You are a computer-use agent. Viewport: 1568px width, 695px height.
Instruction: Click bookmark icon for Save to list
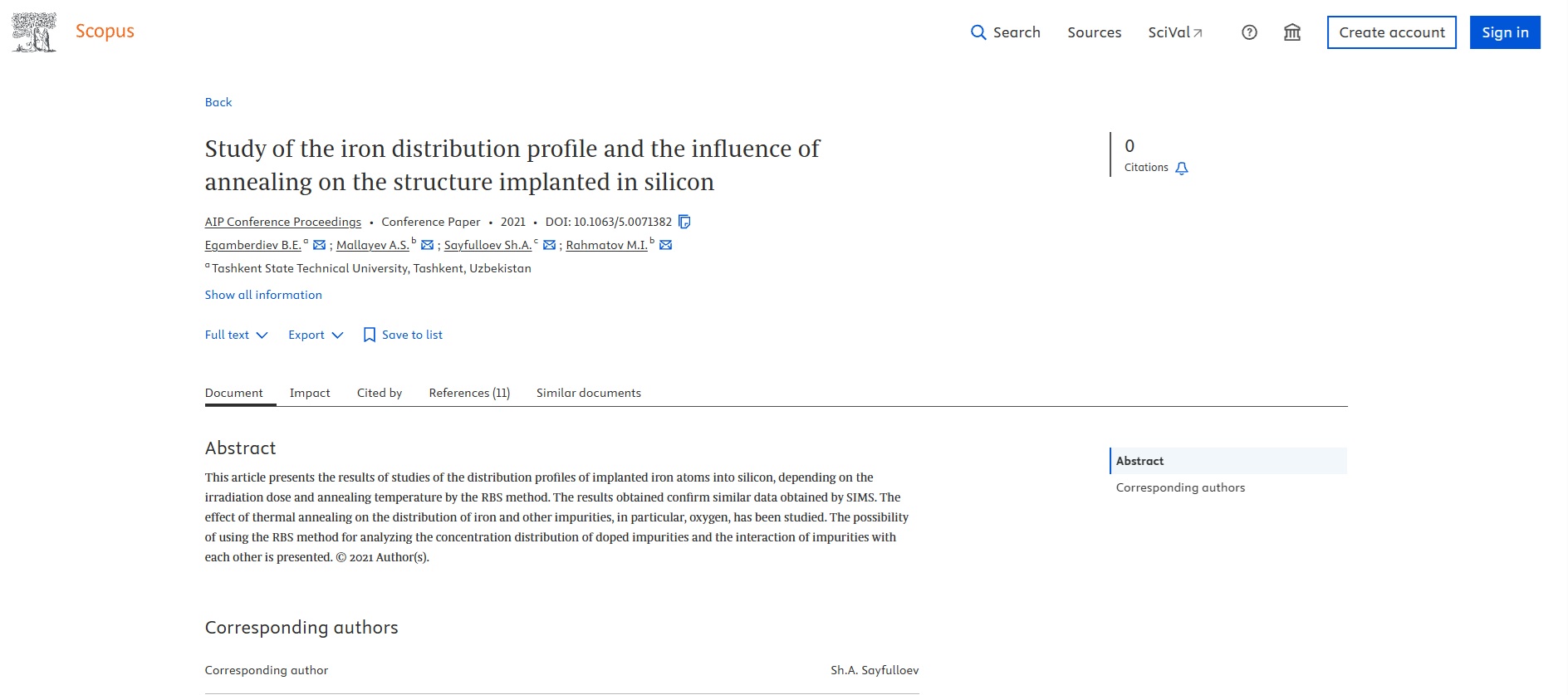coord(370,335)
